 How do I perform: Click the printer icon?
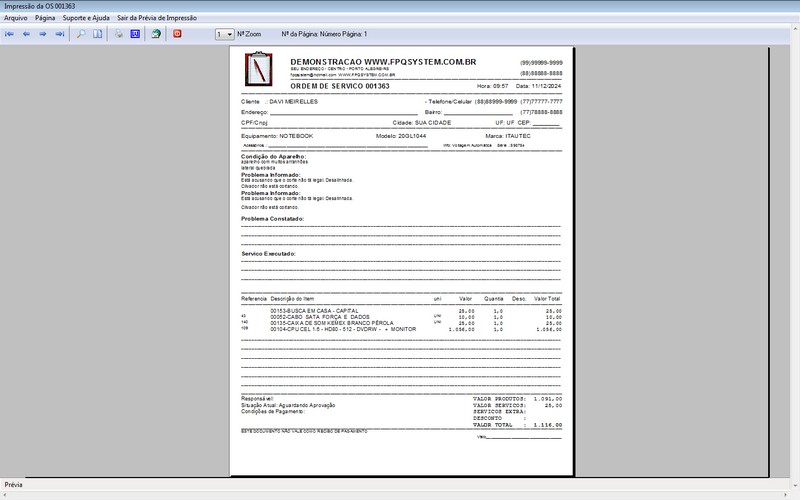(118, 34)
